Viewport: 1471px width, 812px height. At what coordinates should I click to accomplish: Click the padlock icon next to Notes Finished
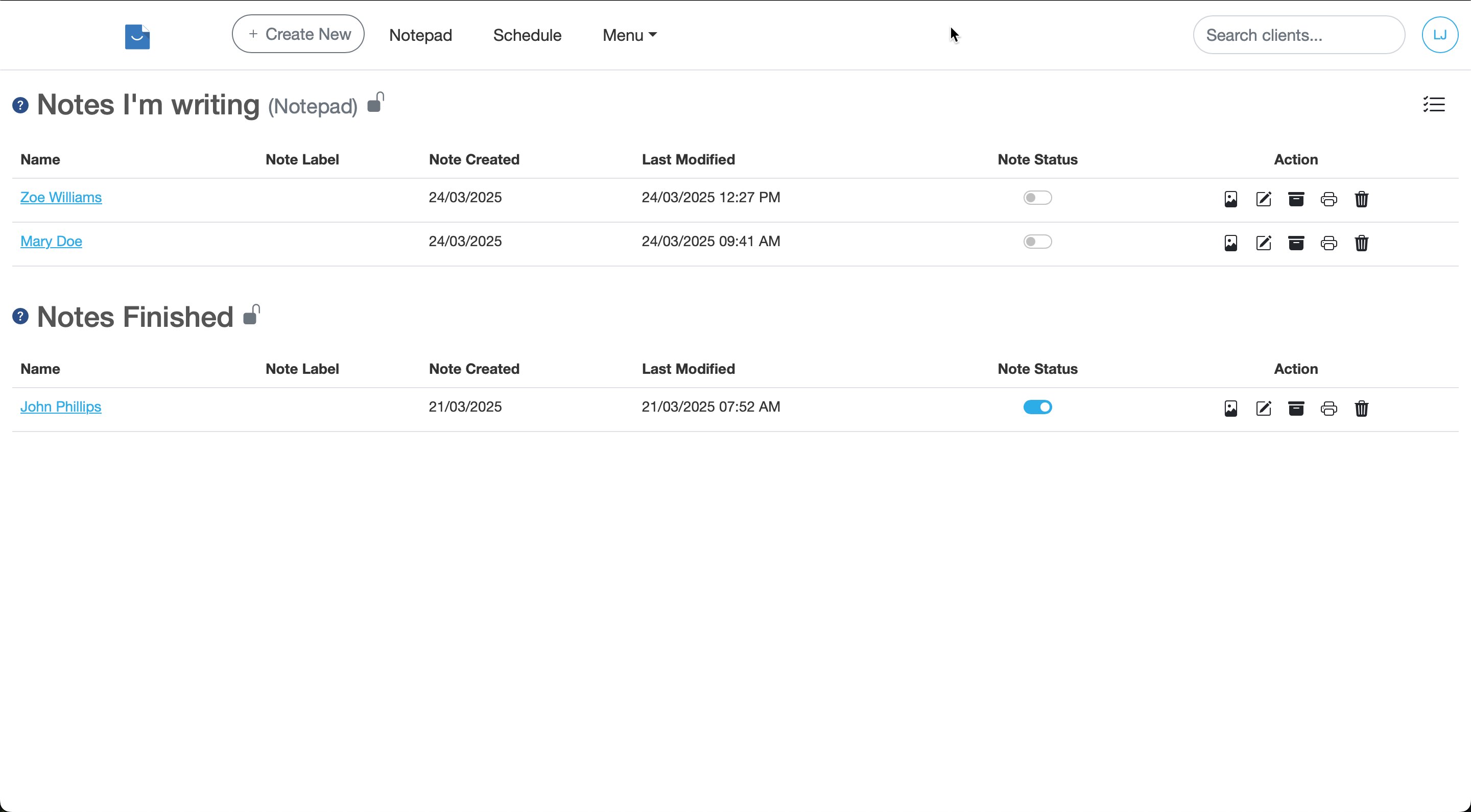(251, 314)
